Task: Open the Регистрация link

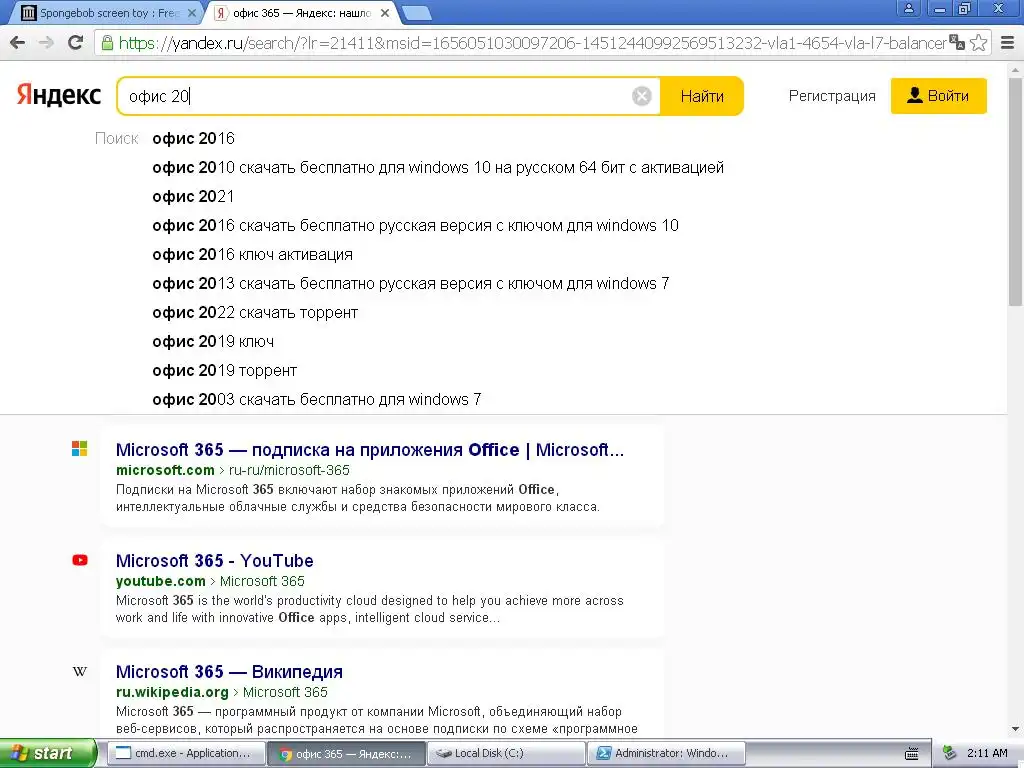Action: [832, 96]
